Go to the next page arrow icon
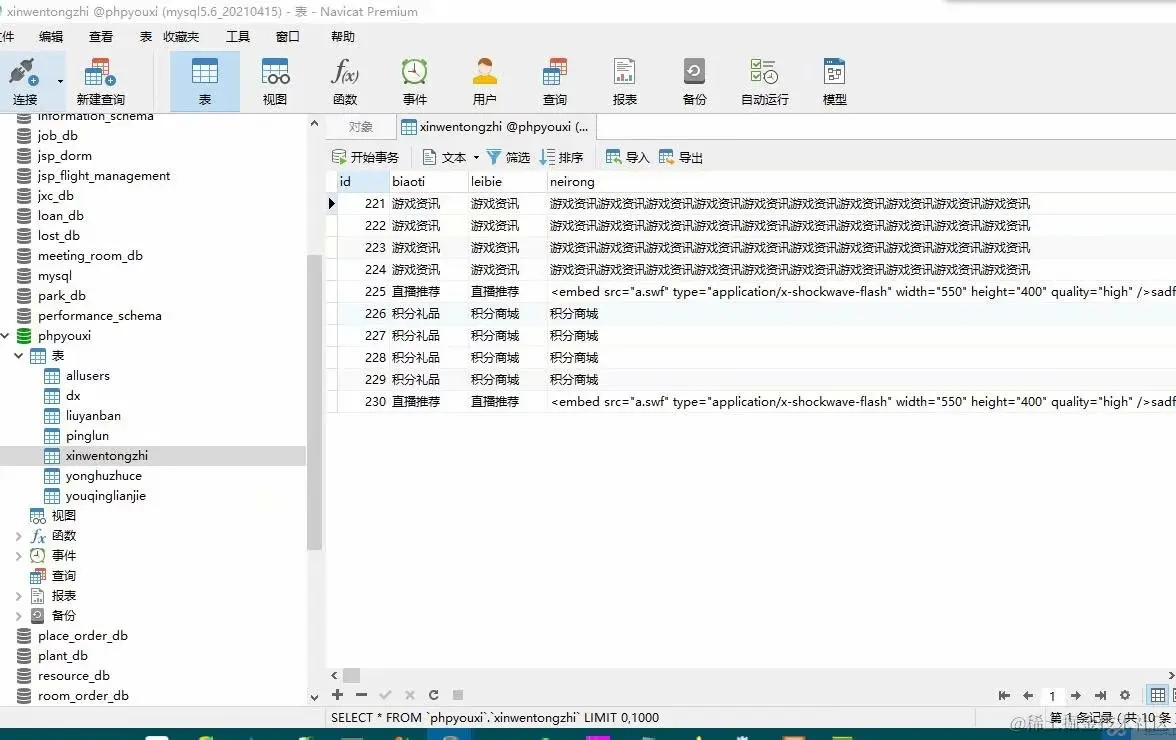Viewport: 1176px width, 740px height. [1076, 696]
